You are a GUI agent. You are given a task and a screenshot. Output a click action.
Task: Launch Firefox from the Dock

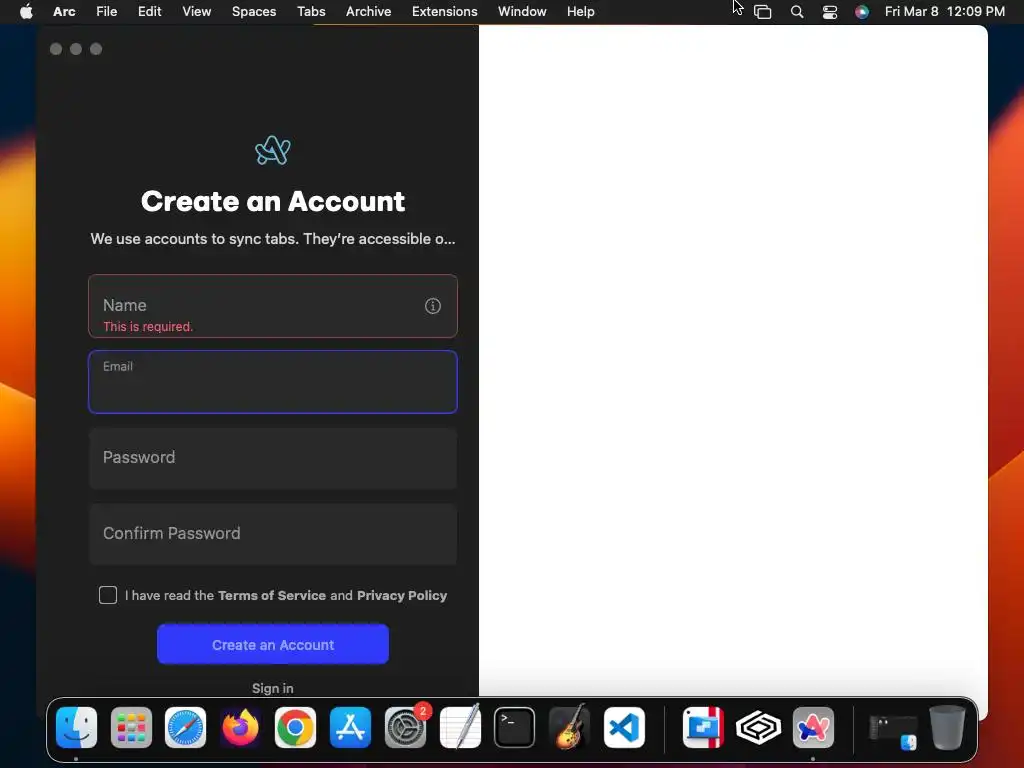[240, 728]
